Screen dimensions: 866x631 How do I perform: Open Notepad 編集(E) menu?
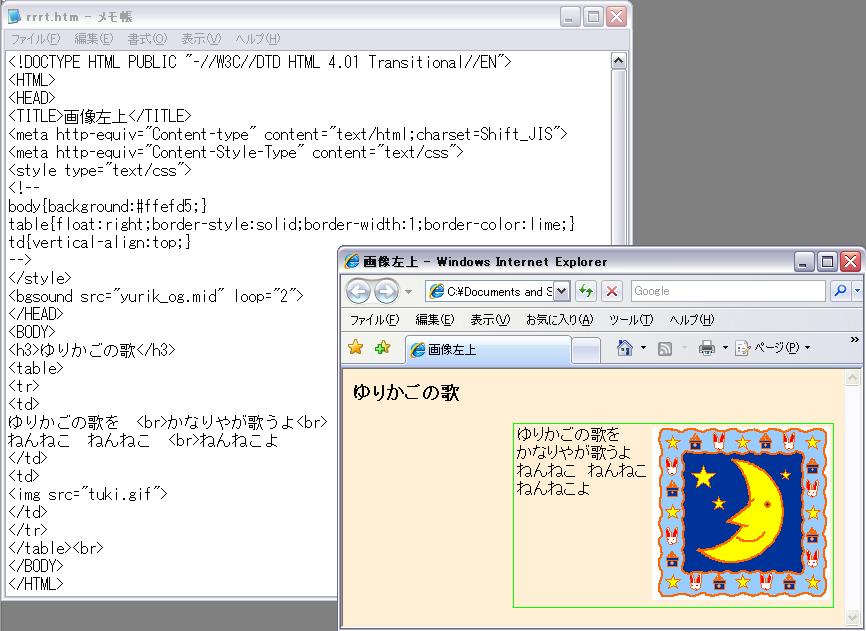94,39
